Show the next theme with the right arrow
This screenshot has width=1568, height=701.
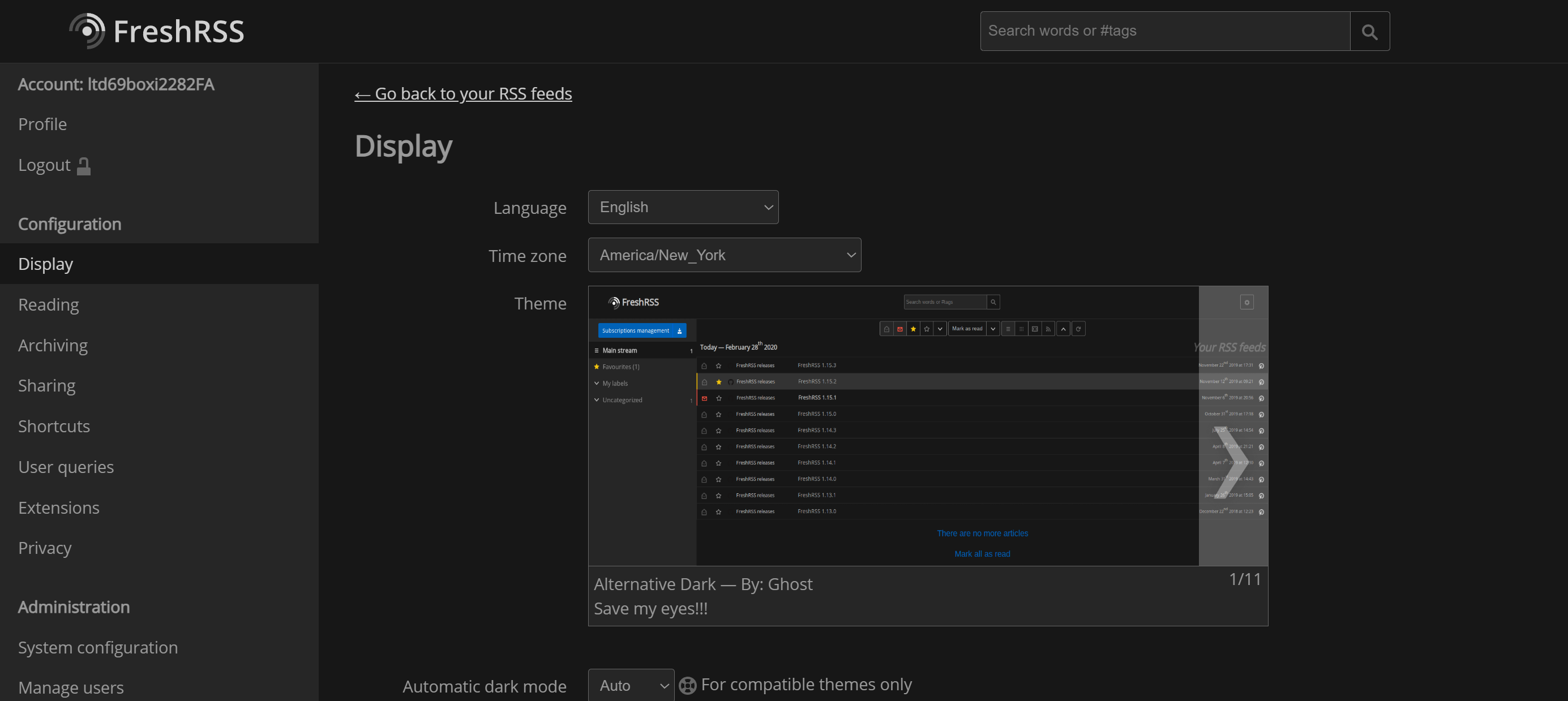(x=1233, y=426)
